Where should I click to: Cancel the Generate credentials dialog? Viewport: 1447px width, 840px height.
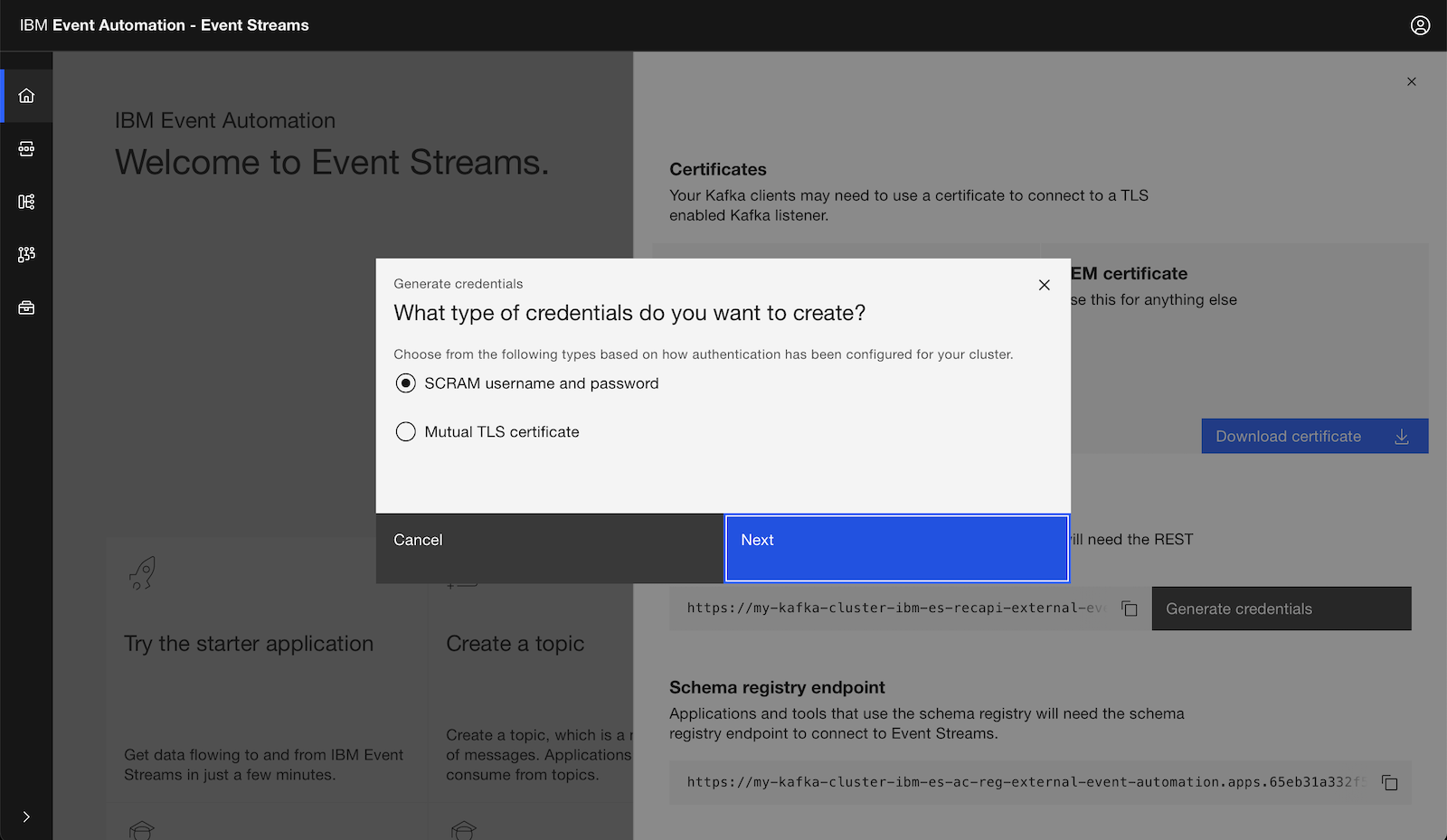[x=549, y=548]
